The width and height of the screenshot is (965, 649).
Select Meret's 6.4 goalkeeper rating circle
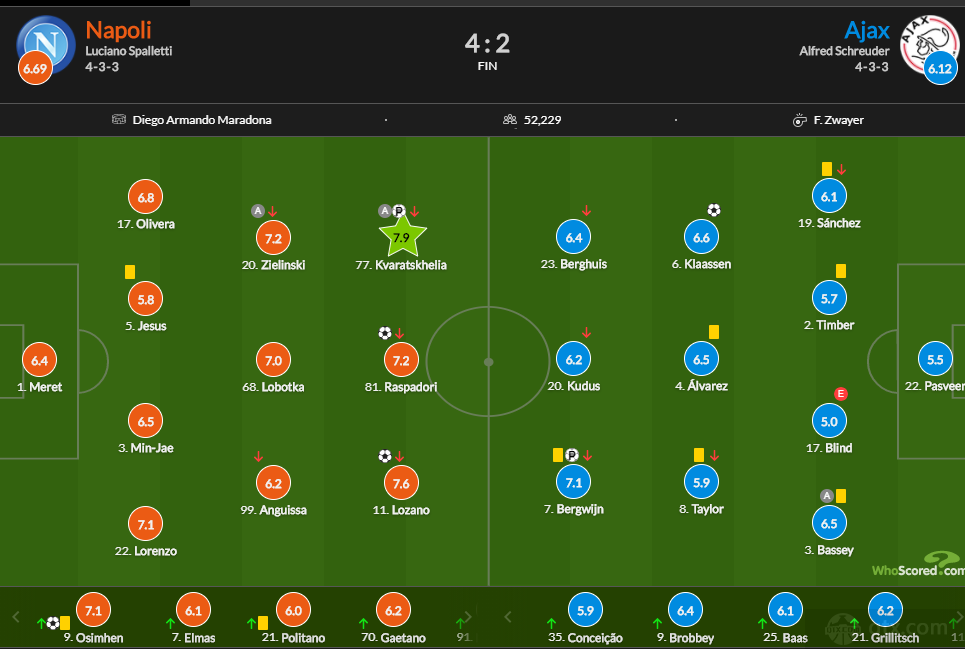(39, 360)
